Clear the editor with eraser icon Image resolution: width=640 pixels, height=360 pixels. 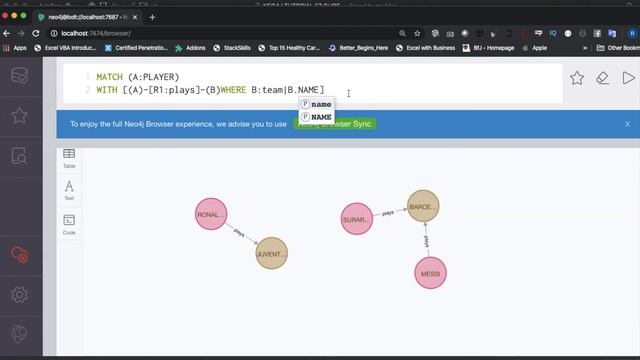(602, 78)
